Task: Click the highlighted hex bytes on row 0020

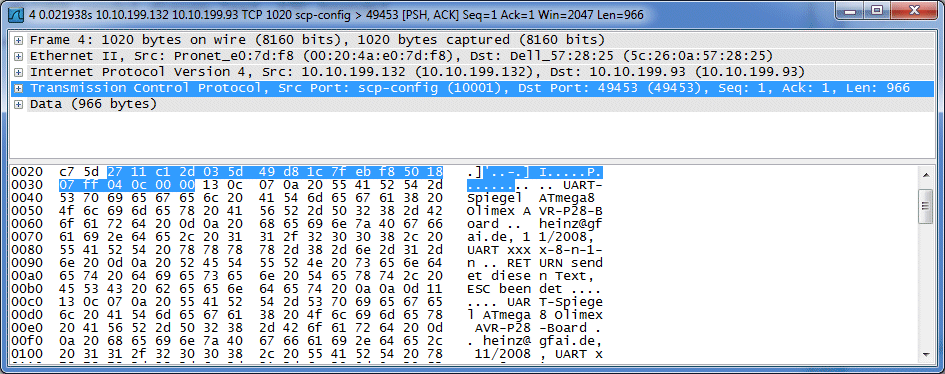Action: pyautogui.click(x=275, y=172)
